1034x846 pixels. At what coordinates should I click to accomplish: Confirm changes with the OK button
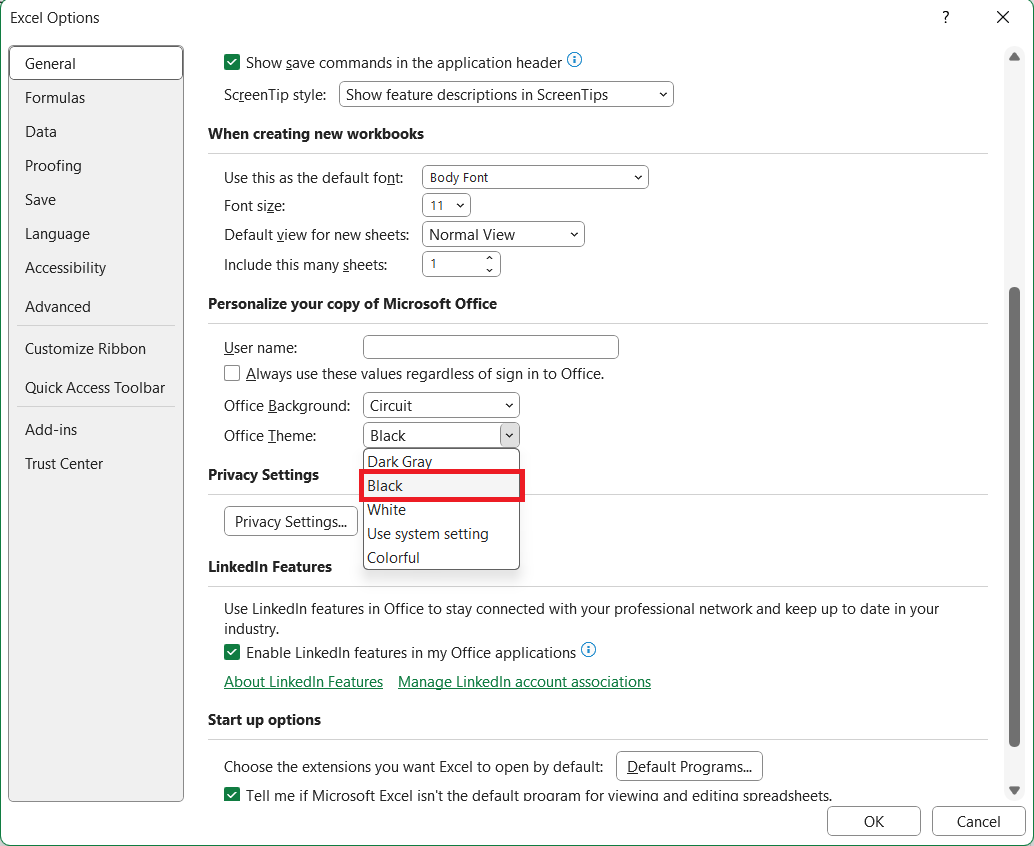click(x=874, y=821)
